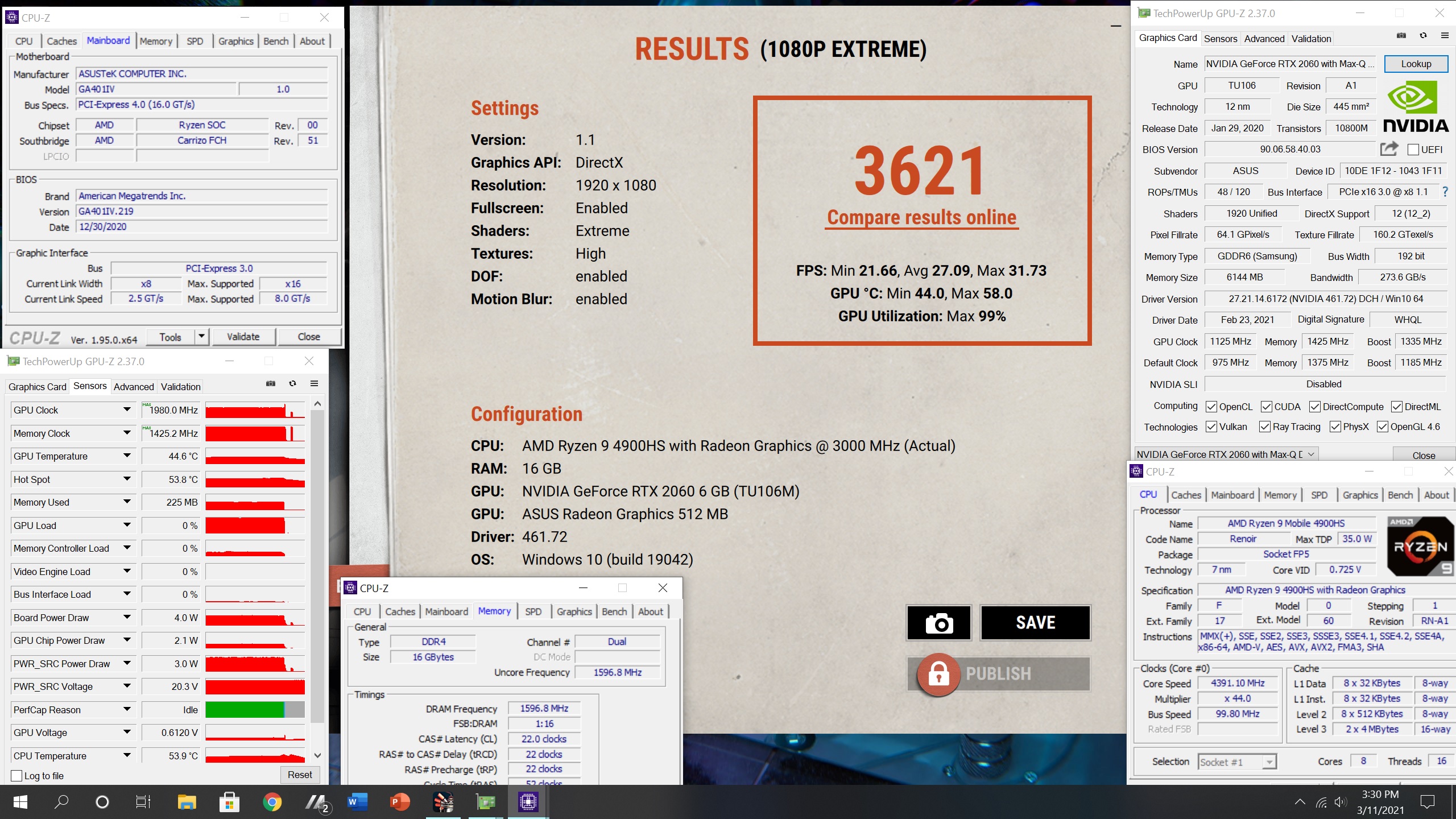Open Microsoft Store from taskbar
This screenshot has width=1456, height=819.
(x=229, y=802)
